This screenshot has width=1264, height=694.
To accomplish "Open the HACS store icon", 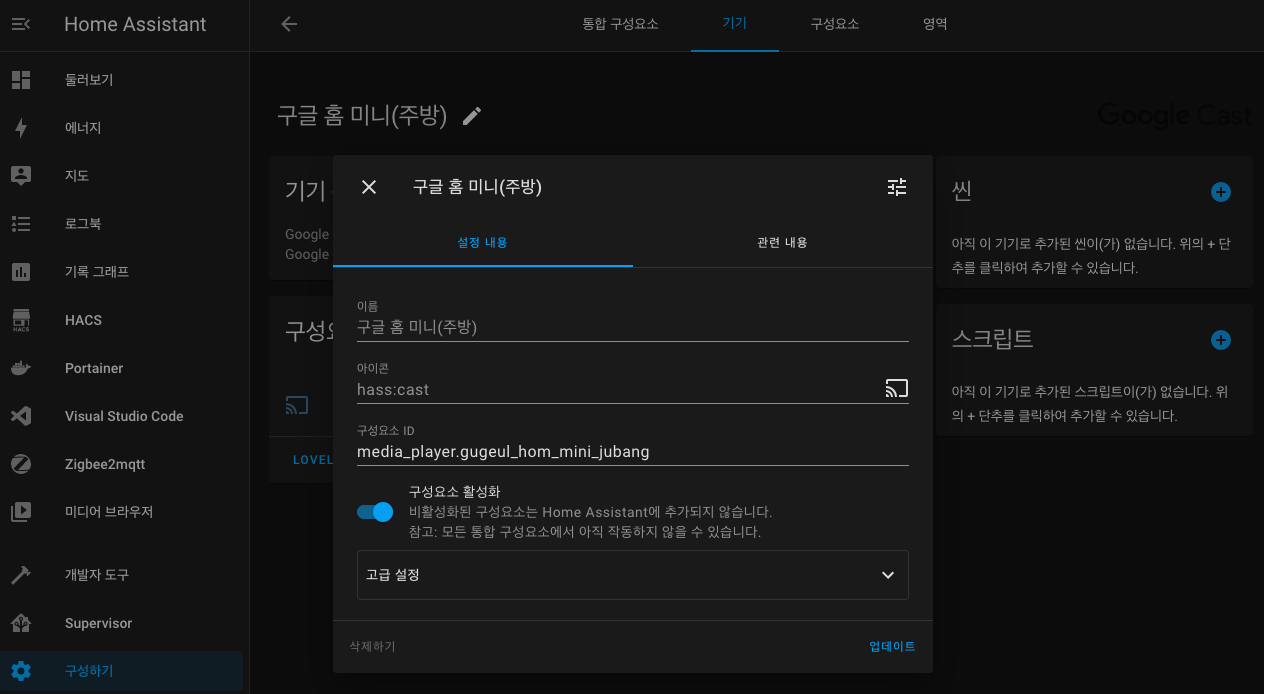I will pos(21,320).
